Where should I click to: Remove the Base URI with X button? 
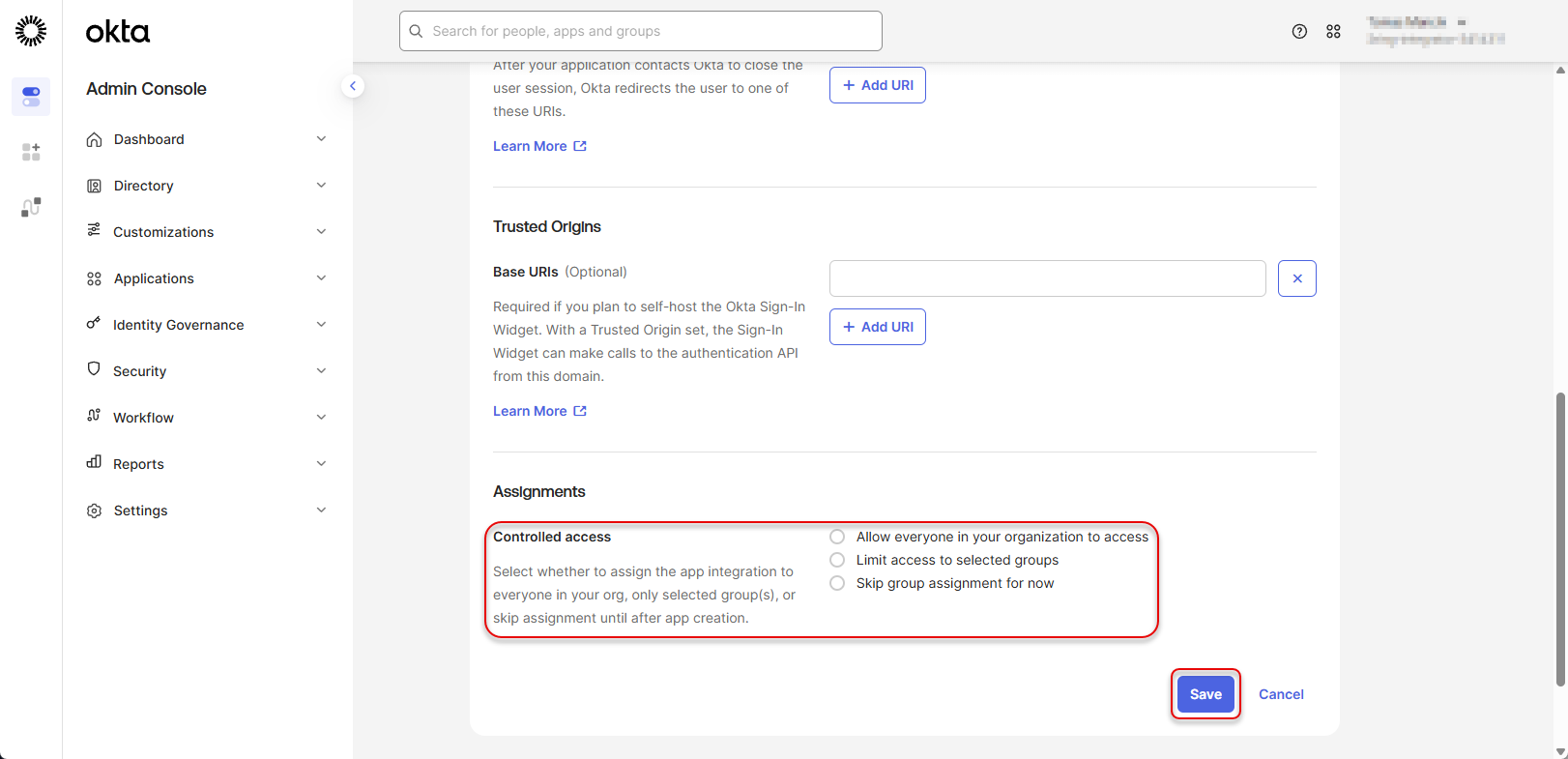[x=1296, y=278]
